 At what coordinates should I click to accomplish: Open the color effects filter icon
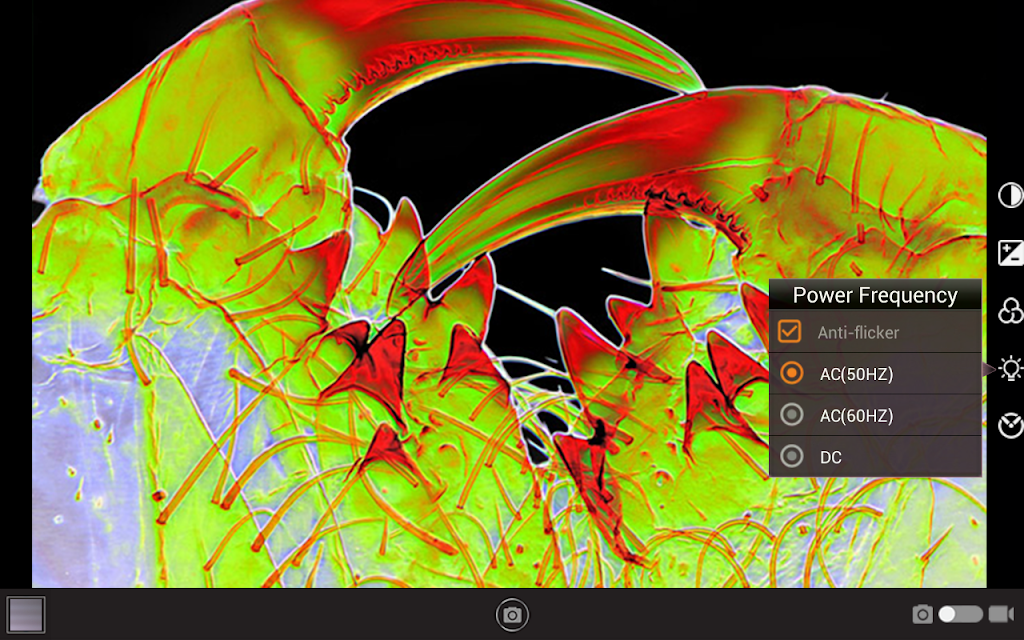point(1010,311)
